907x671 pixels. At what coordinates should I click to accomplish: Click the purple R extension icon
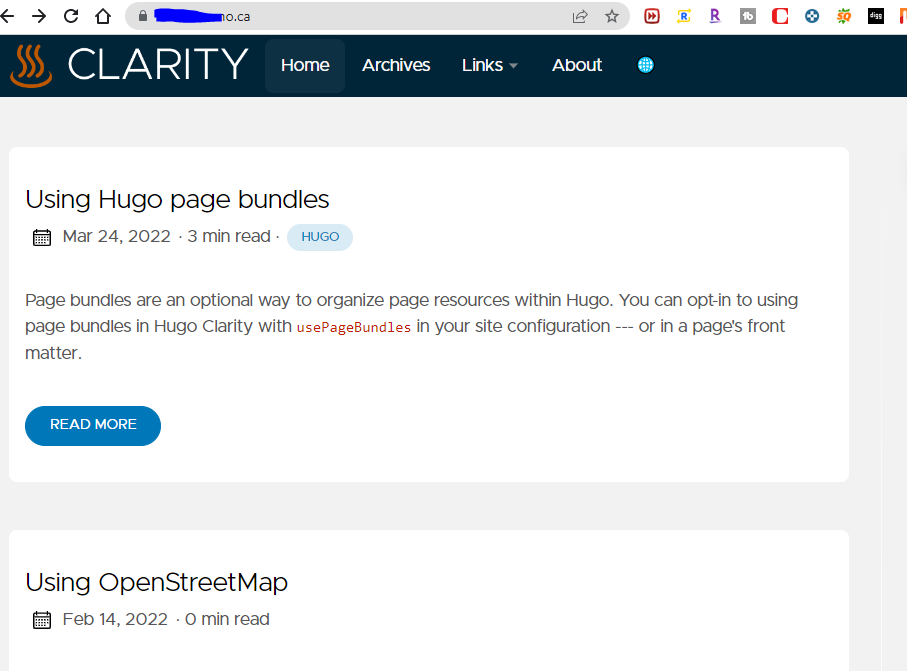[x=715, y=16]
